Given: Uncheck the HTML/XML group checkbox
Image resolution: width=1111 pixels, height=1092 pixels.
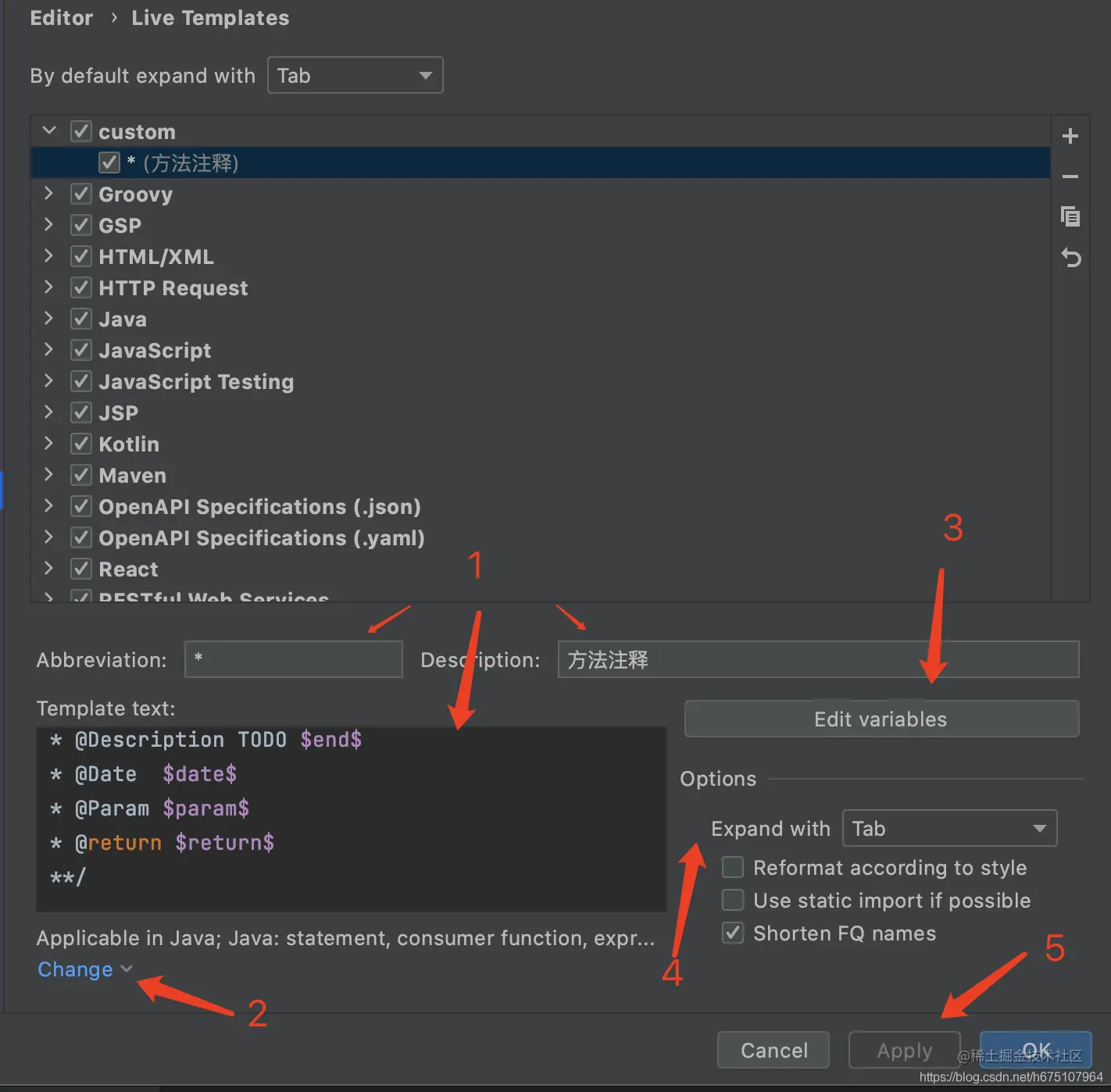Looking at the screenshot, I should pyautogui.click(x=81, y=256).
